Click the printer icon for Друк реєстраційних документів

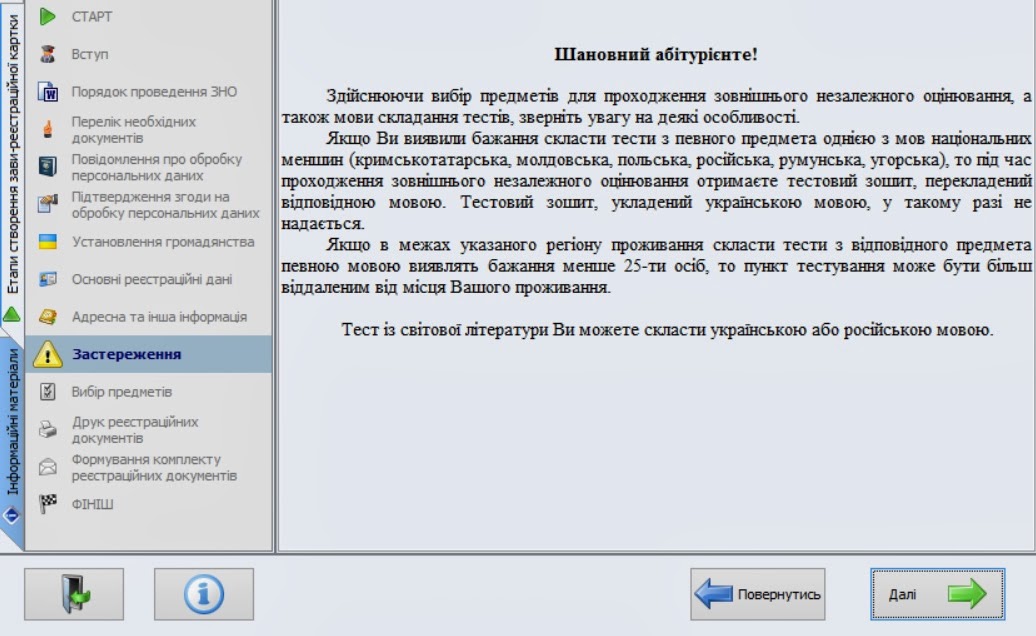click(48, 429)
